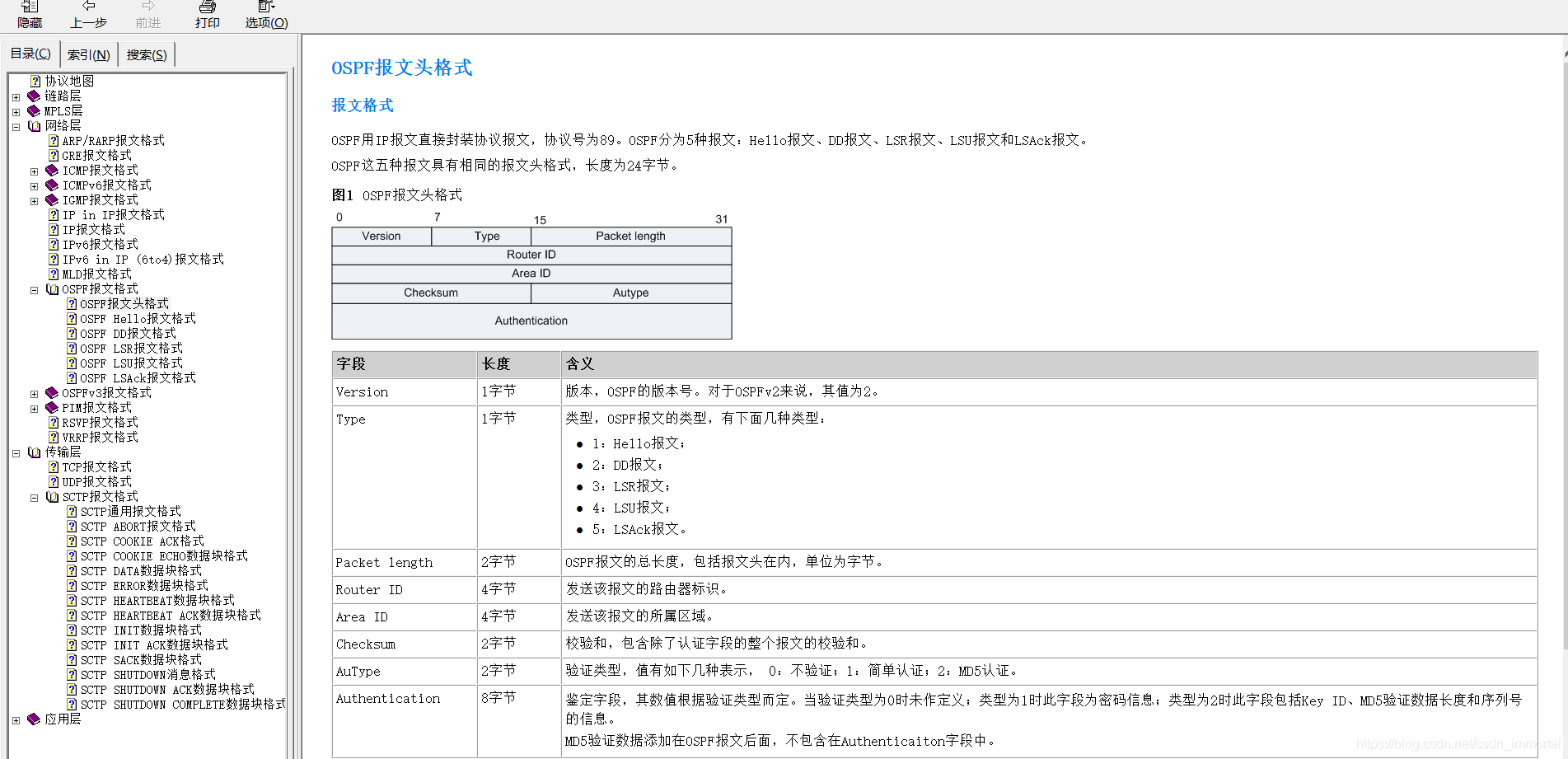Expand the 链路层 tree node
Image resolution: width=1568 pixels, height=759 pixels.
pos(16,97)
